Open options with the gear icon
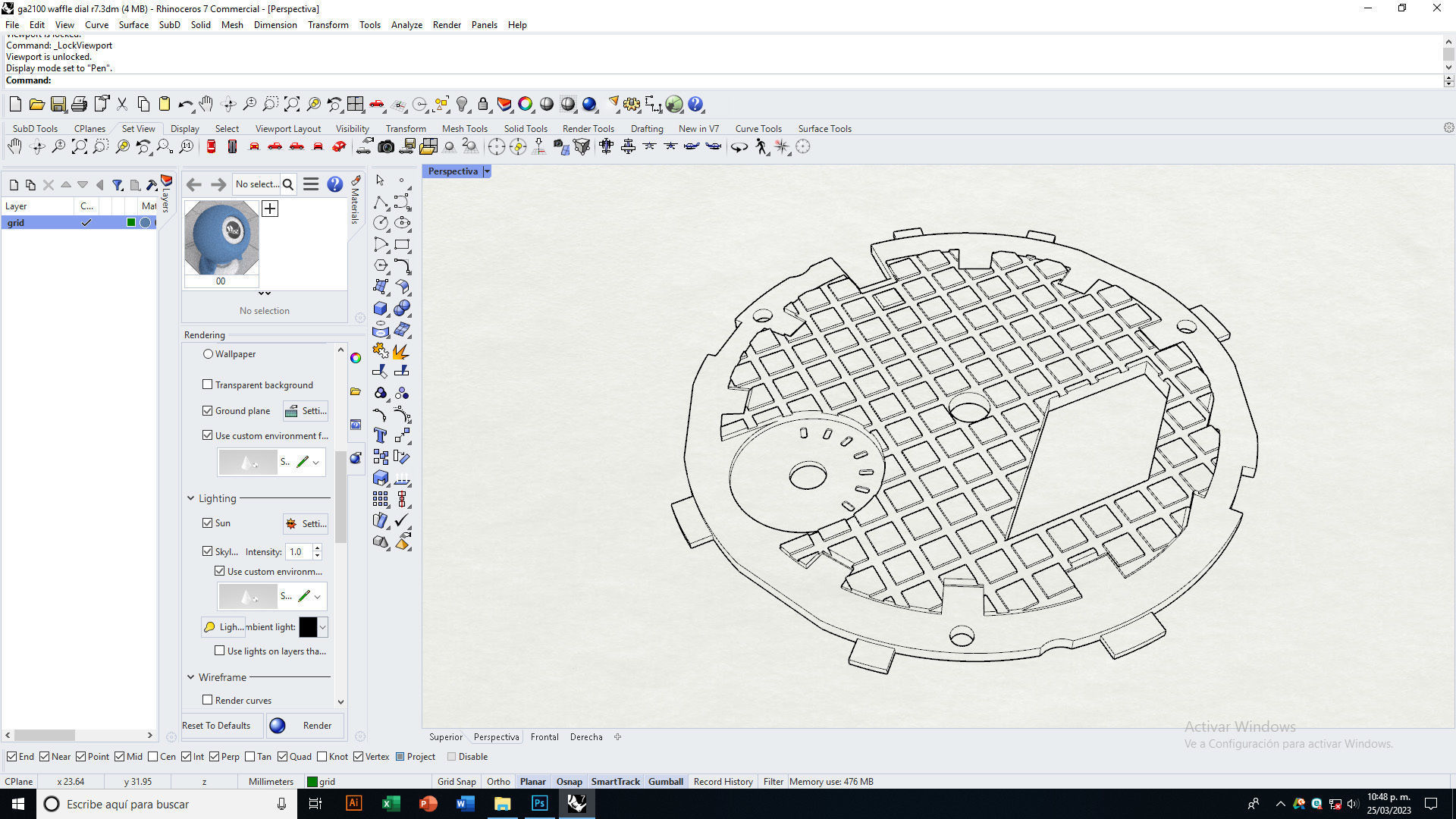Viewport: 1456px width, 819px height. (632, 104)
